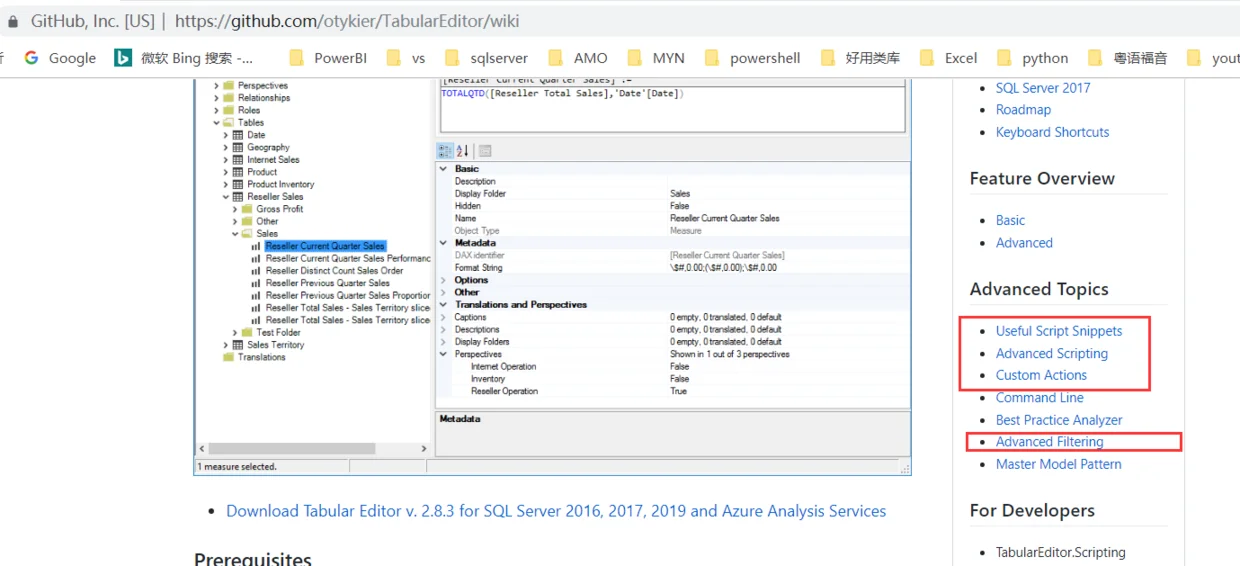This screenshot has height=566, width=1240.
Task: Expand the Perspectives tree node
Action: 217,86
